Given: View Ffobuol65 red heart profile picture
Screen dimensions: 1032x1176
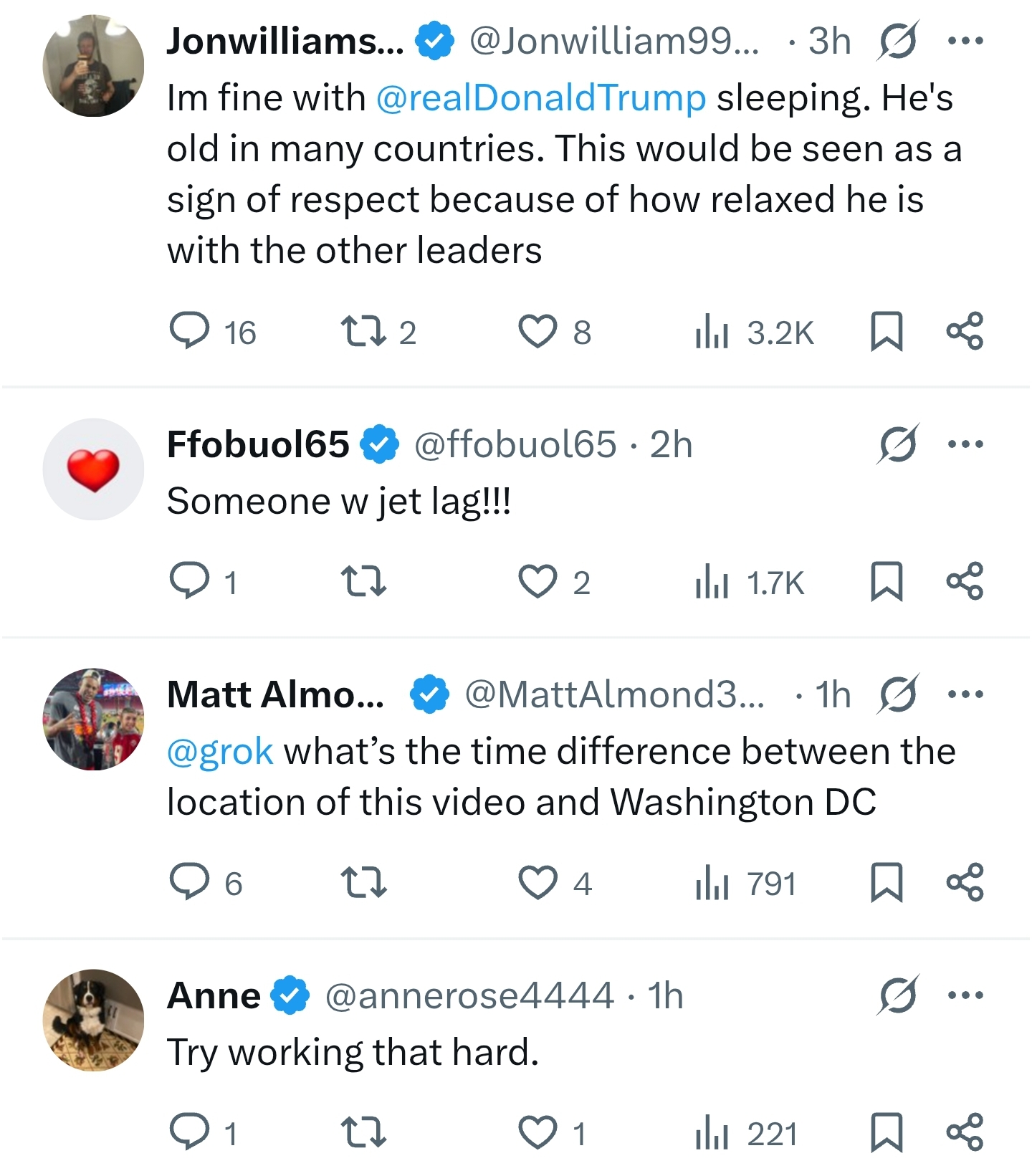Looking at the screenshot, I should [x=93, y=469].
